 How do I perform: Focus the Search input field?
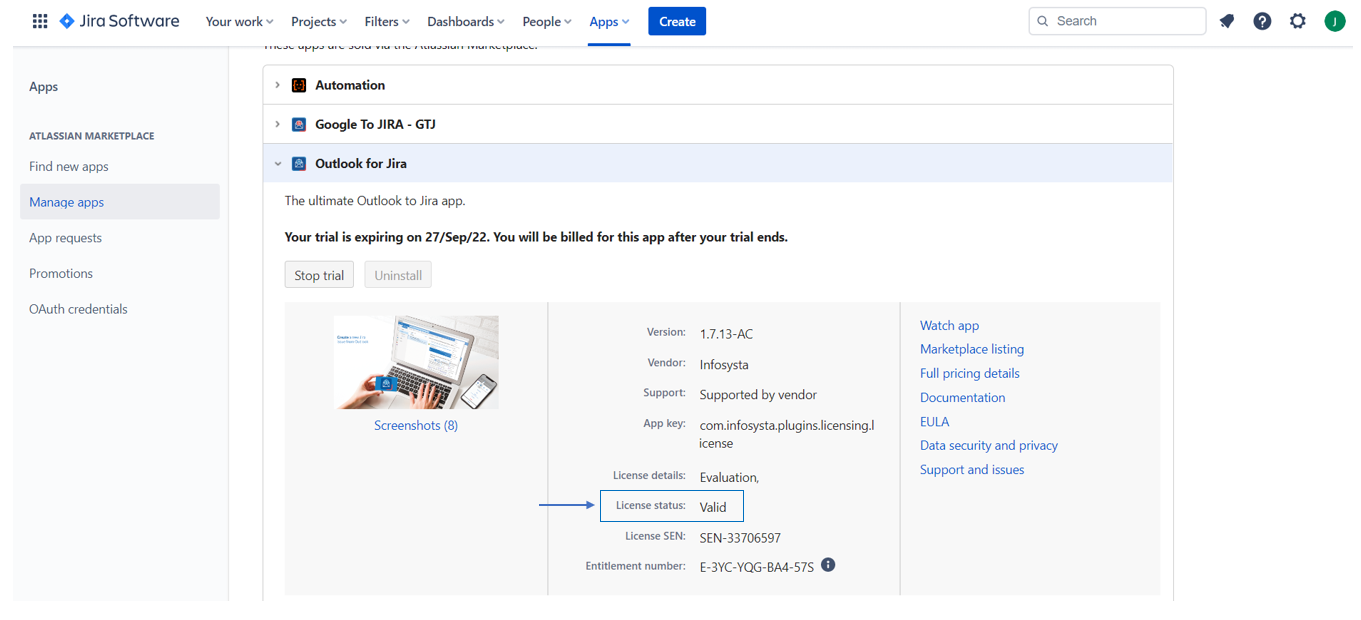(1117, 21)
